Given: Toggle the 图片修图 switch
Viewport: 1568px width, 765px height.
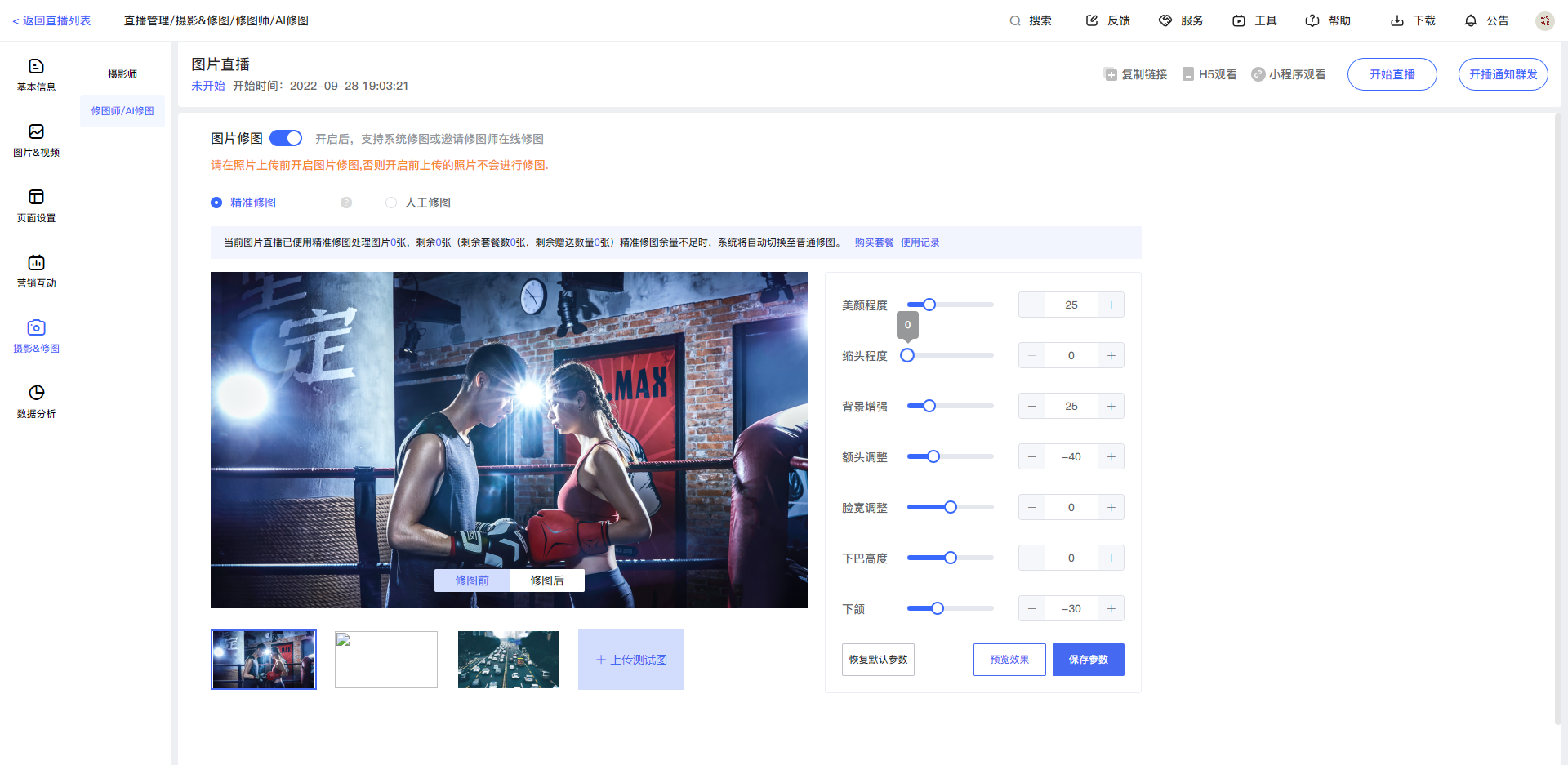Looking at the screenshot, I should coord(286,138).
